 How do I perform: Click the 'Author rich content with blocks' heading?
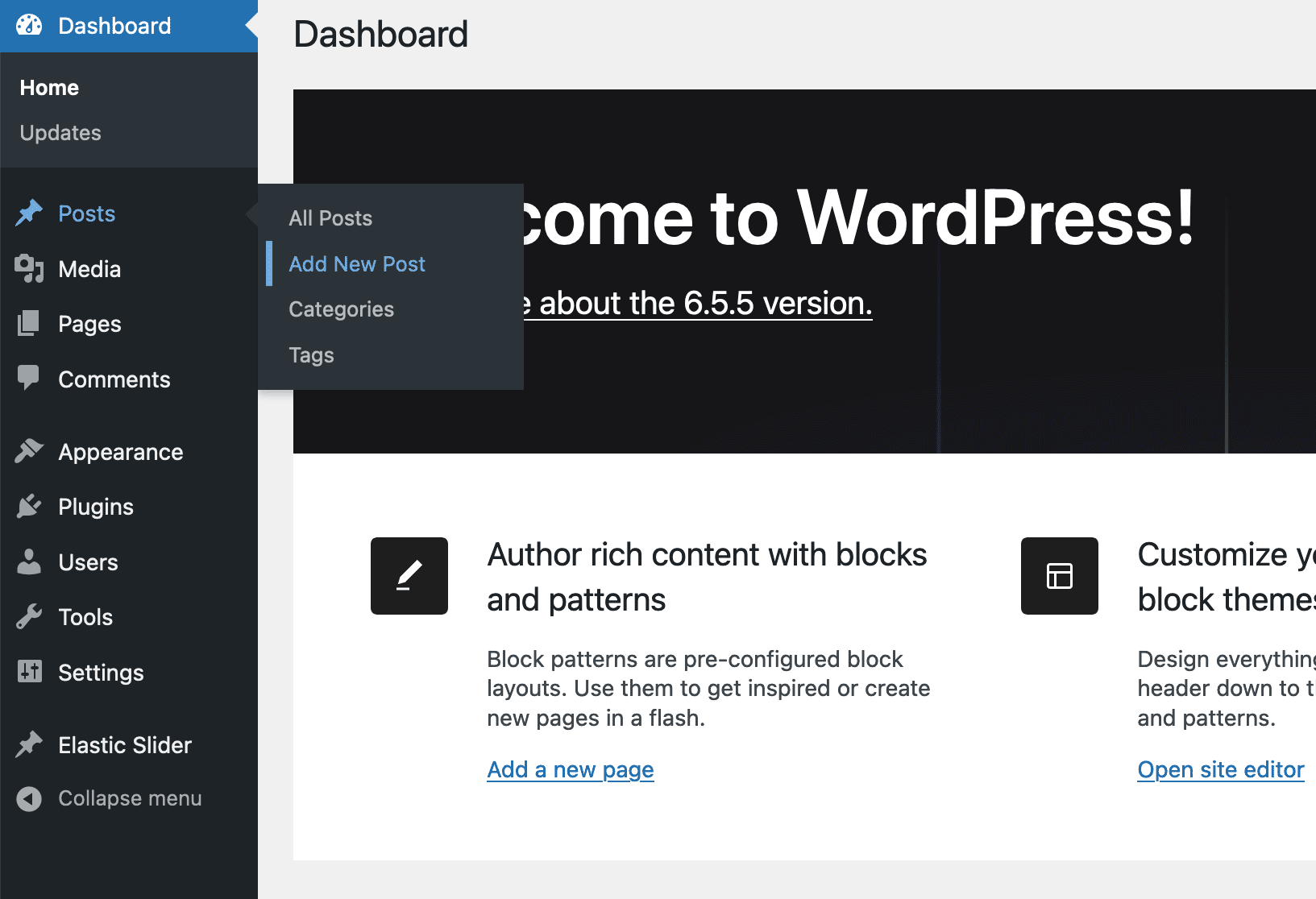(707, 577)
